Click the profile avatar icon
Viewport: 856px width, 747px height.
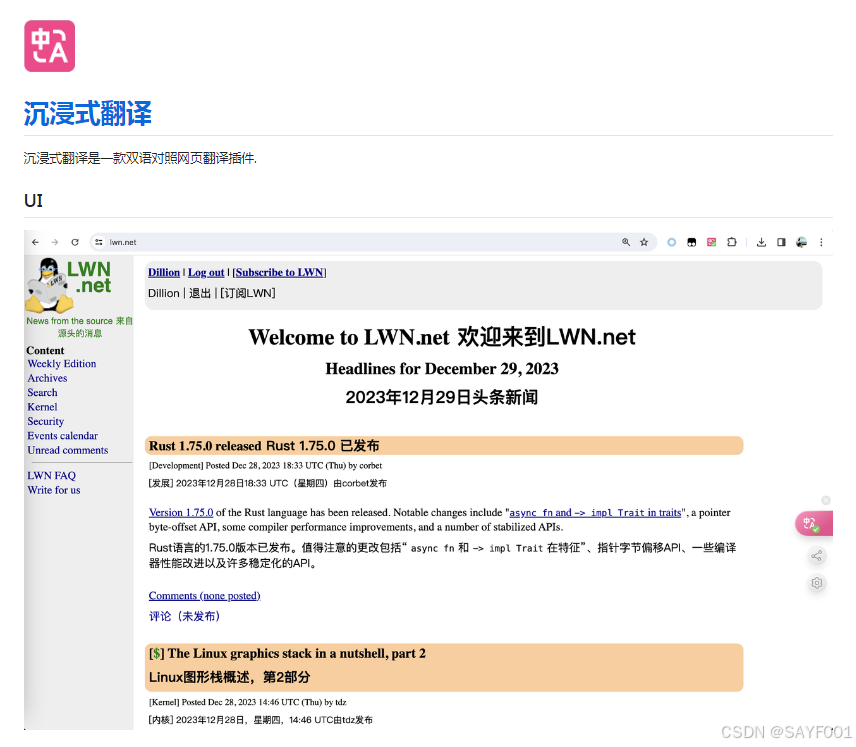click(801, 242)
